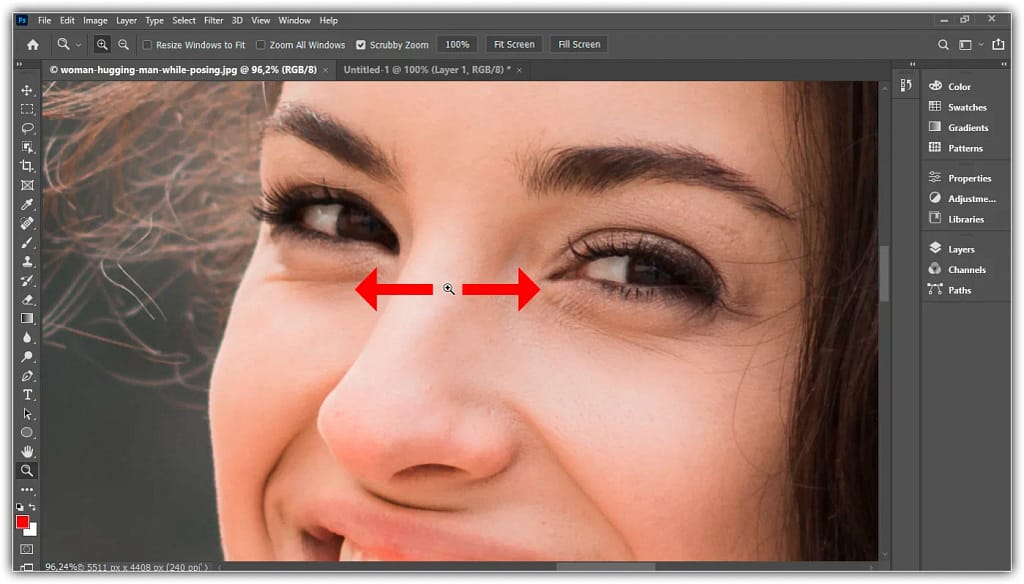Select the Crop tool
Screen dimensions: 1024x584
pos(27,166)
